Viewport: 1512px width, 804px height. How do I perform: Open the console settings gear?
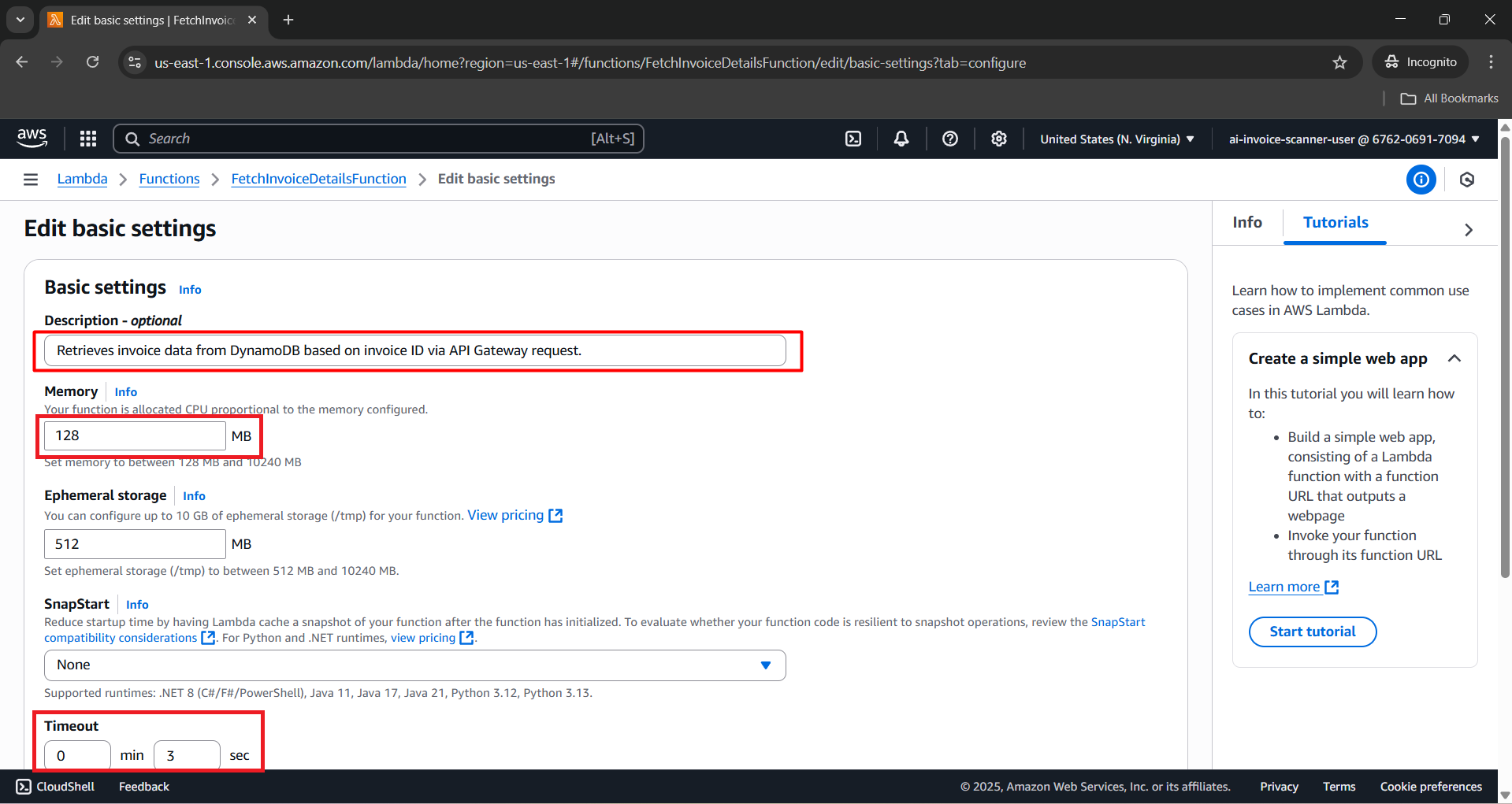(999, 139)
